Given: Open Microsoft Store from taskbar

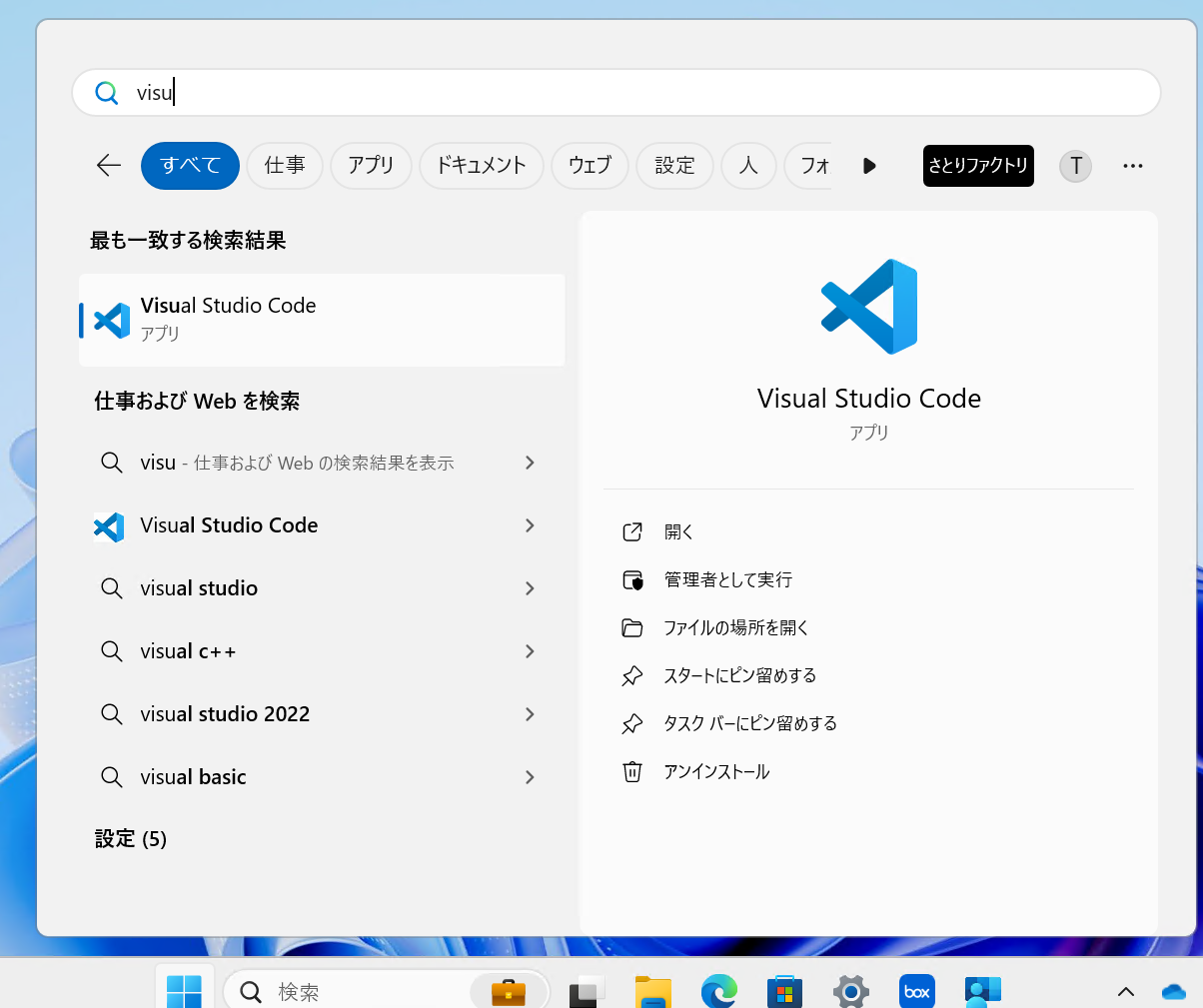Looking at the screenshot, I should coord(785,992).
